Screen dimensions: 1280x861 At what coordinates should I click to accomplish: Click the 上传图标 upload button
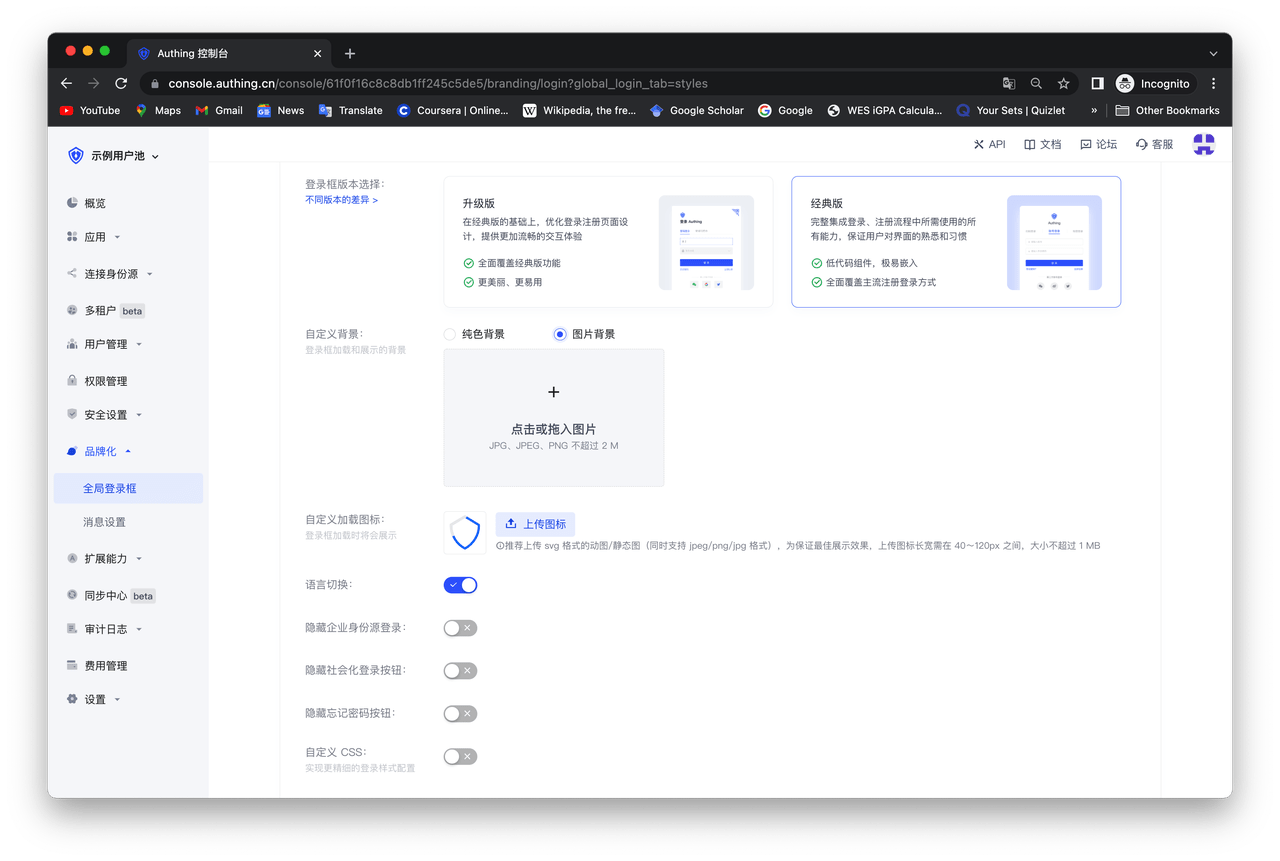[x=535, y=524]
